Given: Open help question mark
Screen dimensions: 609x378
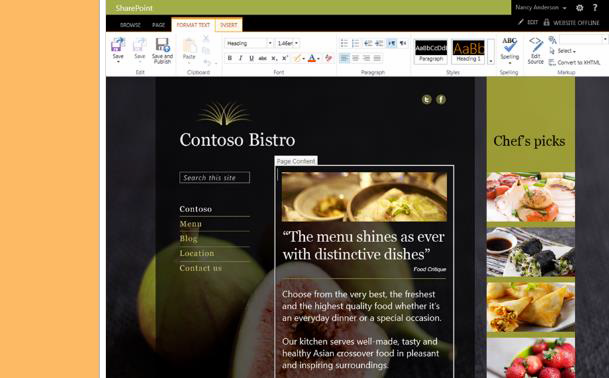Looking at the screenshot, I should point(595,8).
